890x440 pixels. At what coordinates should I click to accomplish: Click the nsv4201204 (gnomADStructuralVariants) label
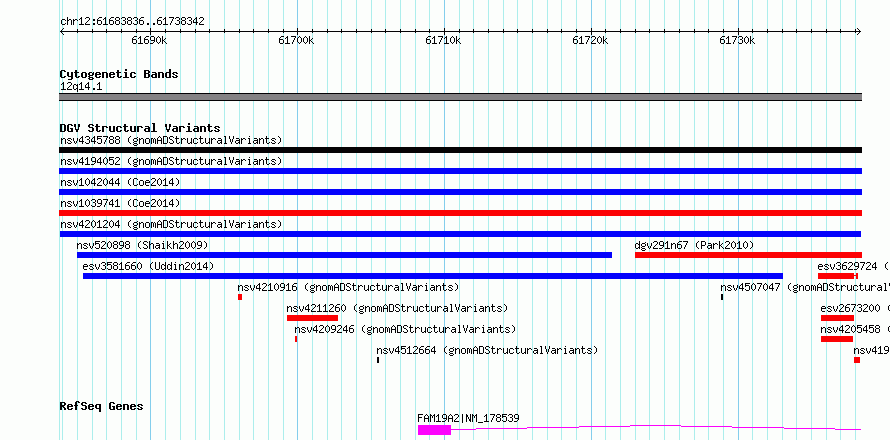point(171,224)
